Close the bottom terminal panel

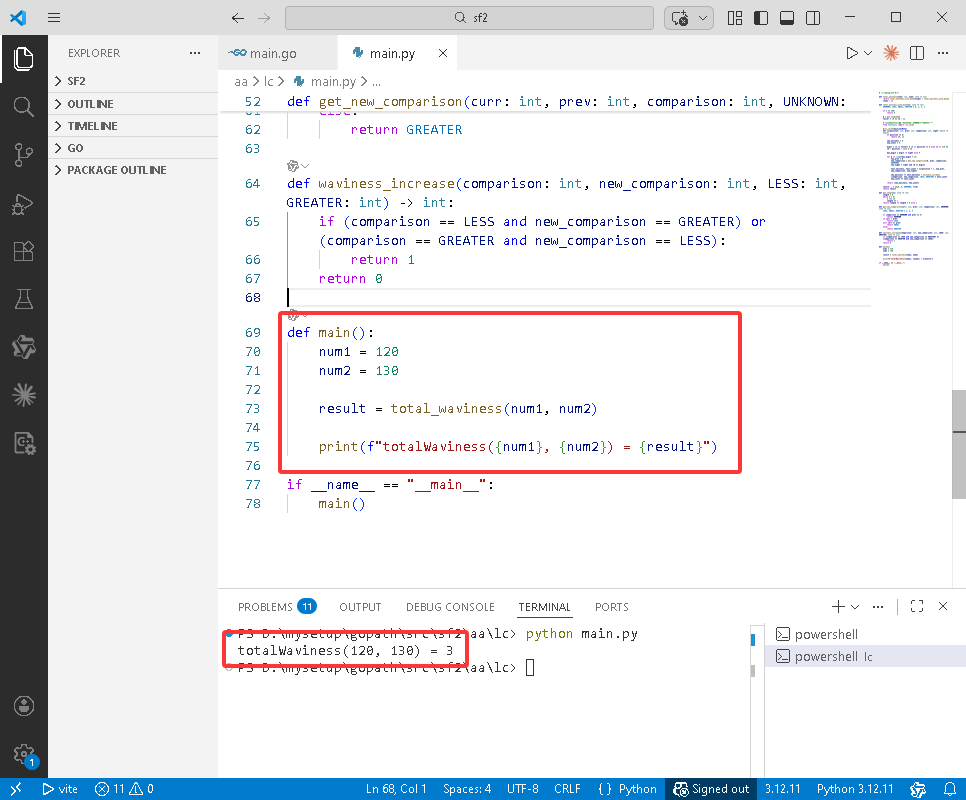pos(943,607)
